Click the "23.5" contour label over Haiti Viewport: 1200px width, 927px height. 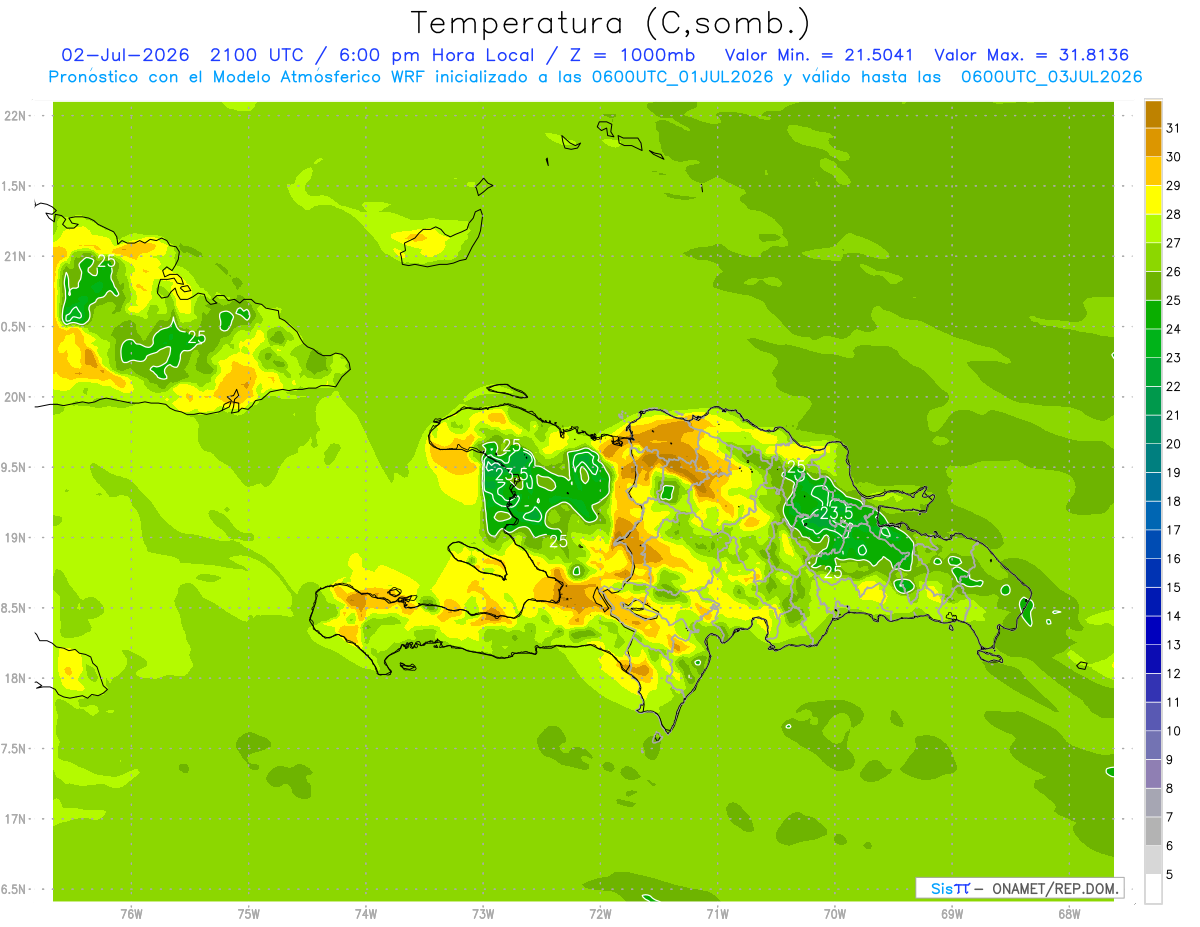click(x=511, y=474)
